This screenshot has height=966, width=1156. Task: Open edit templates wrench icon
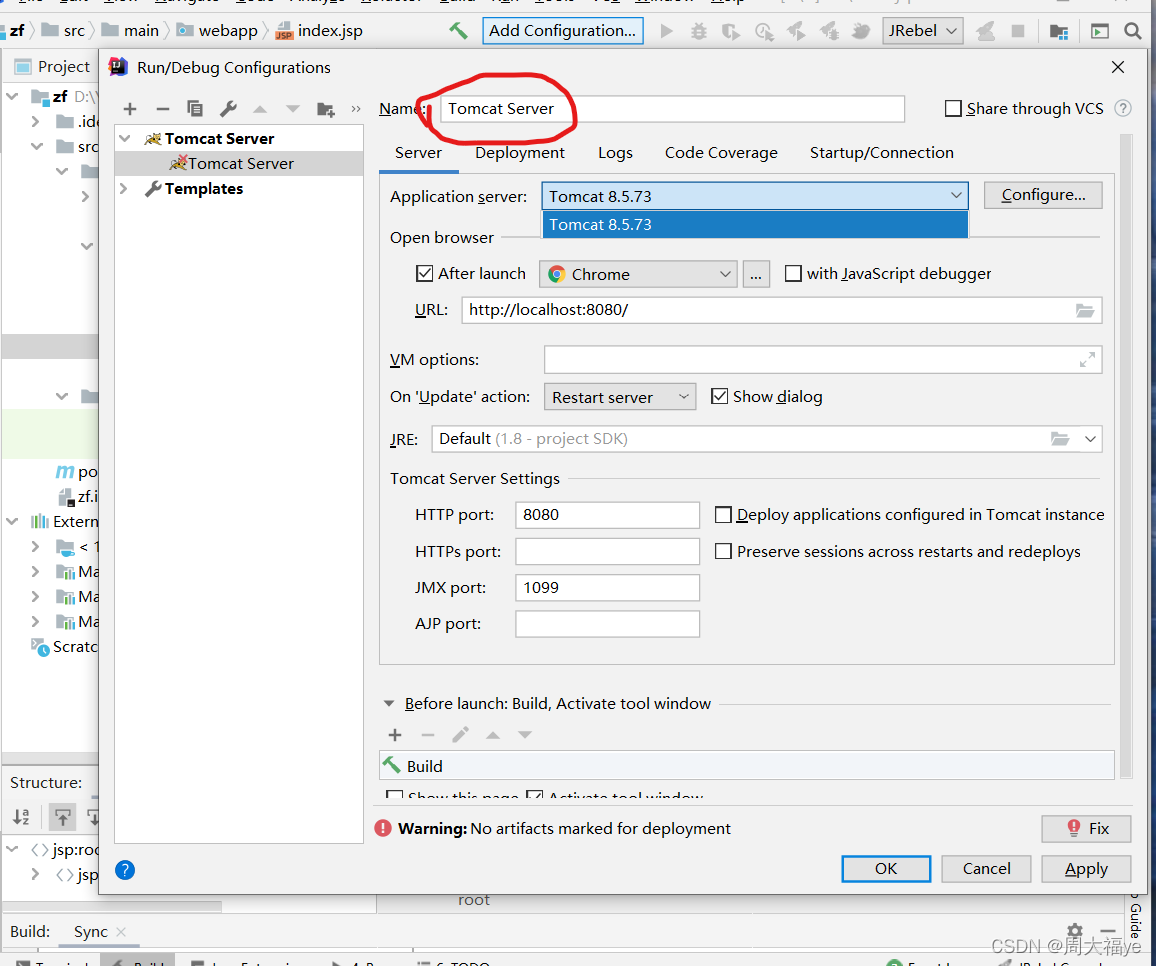coord(229,109)
